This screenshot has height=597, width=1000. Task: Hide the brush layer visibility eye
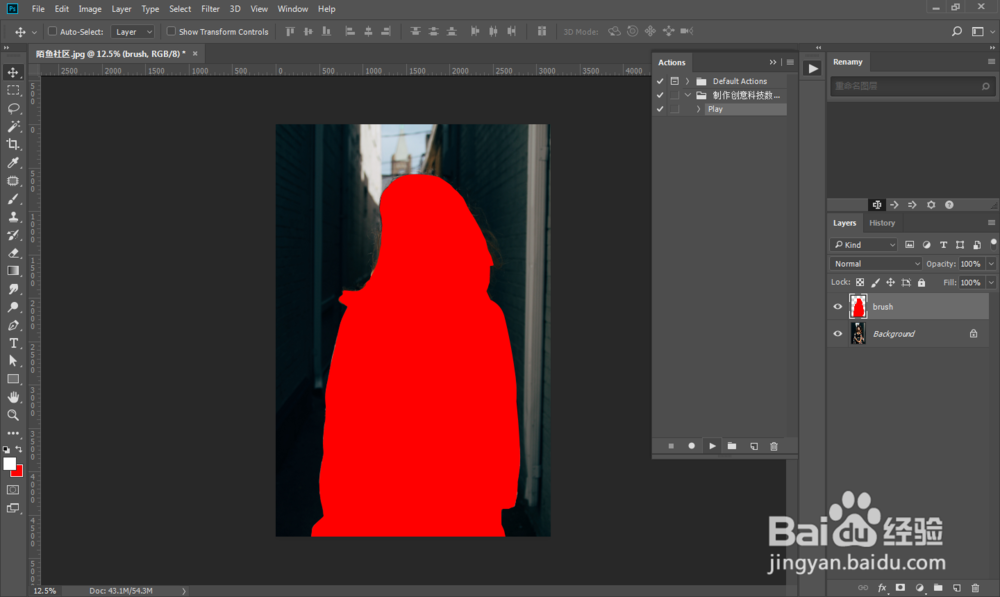[838, 307]
